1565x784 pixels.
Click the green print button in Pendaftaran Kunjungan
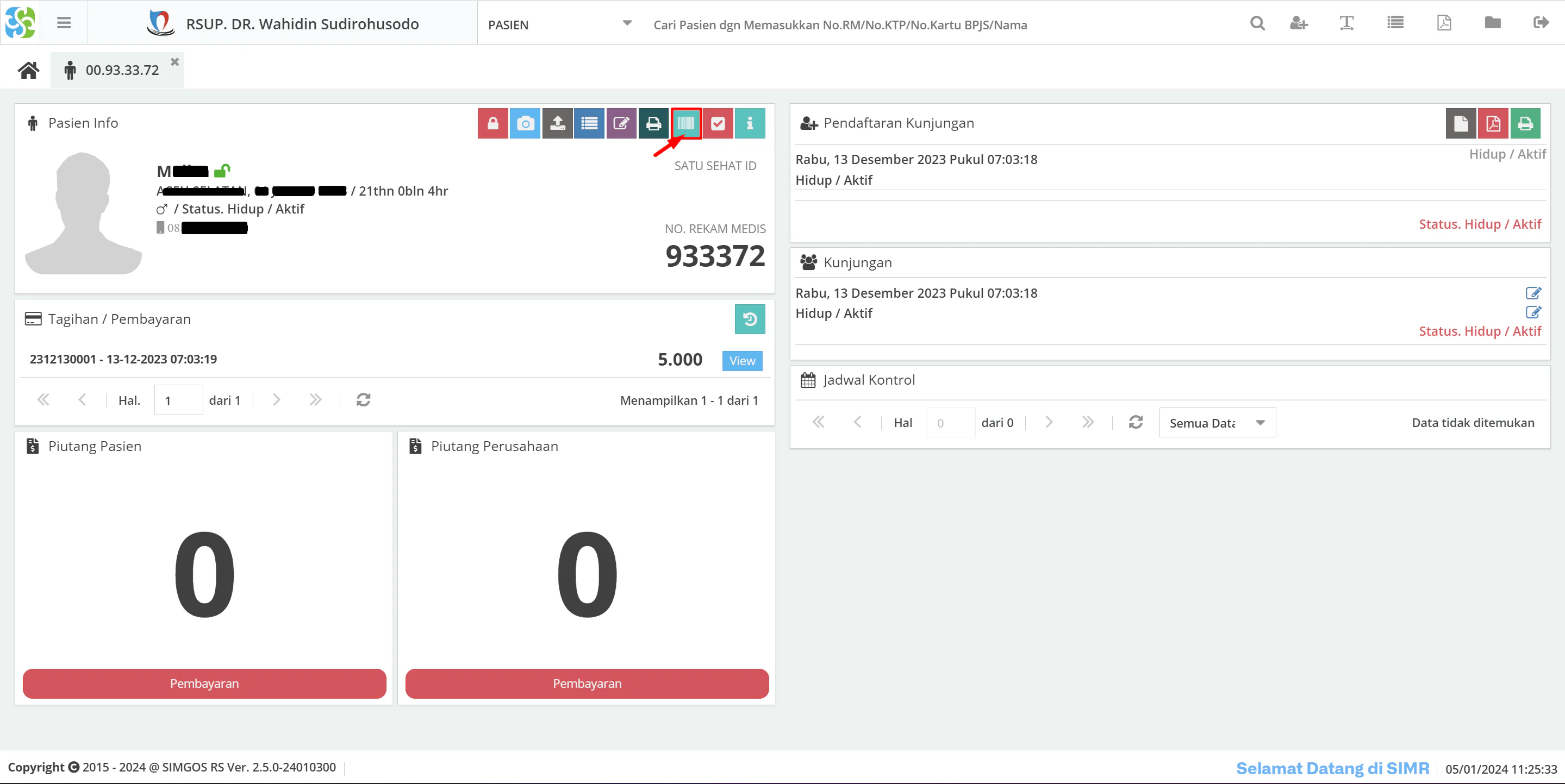coord(1525,123)
